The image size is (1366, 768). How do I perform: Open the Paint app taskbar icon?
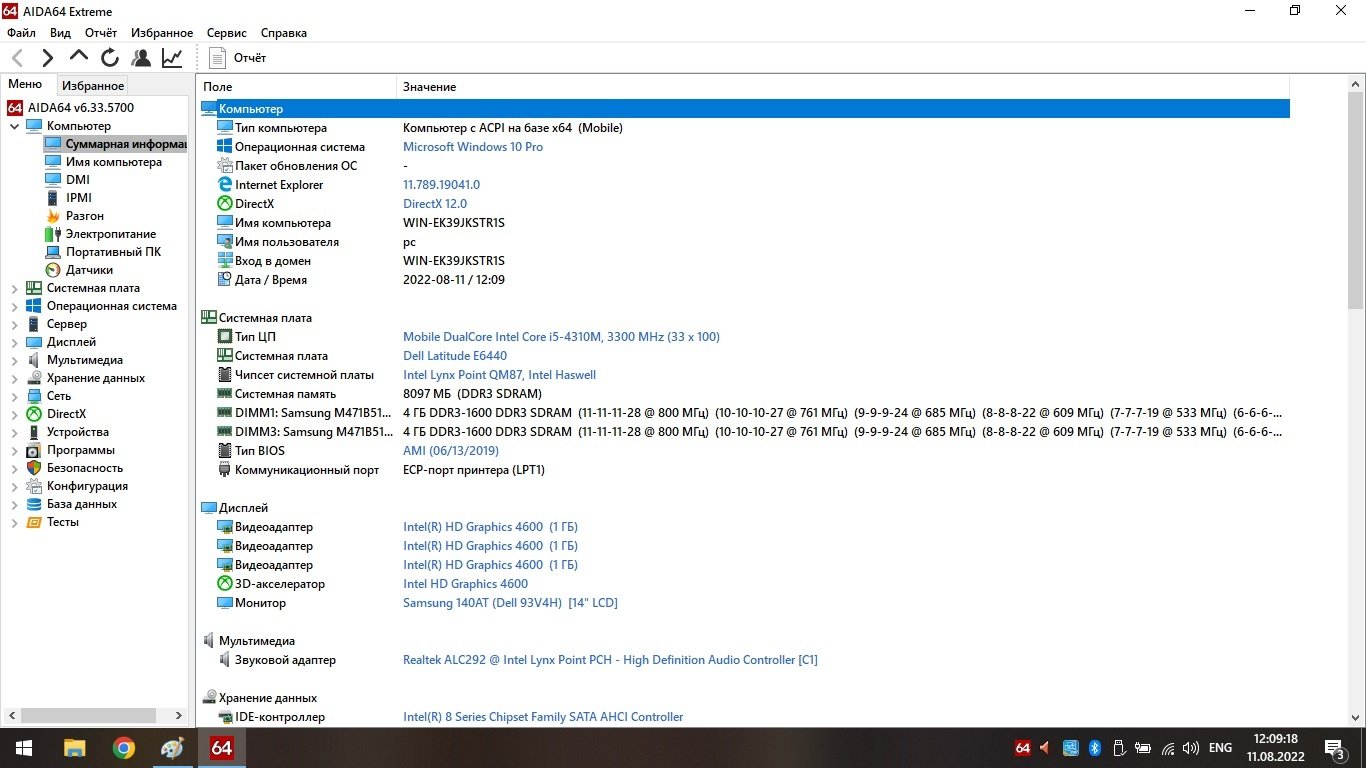coord(173,748)
